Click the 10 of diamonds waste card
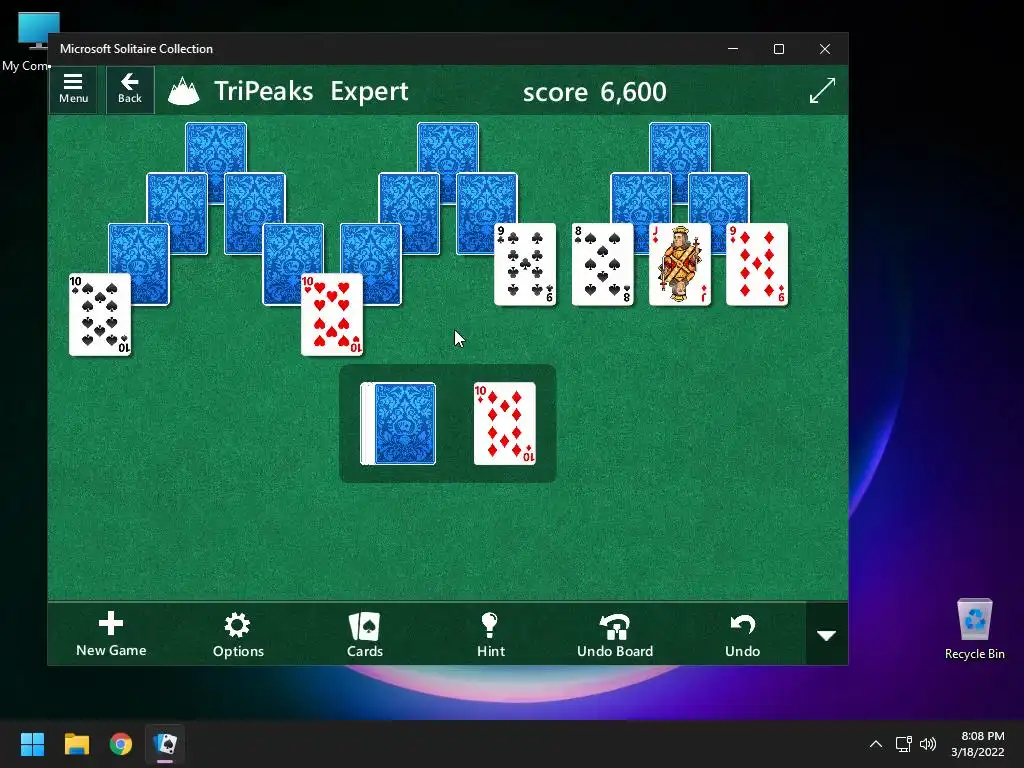Image resolution: width=1024 pixels, height=768 pixels. (x=504, y=424)
